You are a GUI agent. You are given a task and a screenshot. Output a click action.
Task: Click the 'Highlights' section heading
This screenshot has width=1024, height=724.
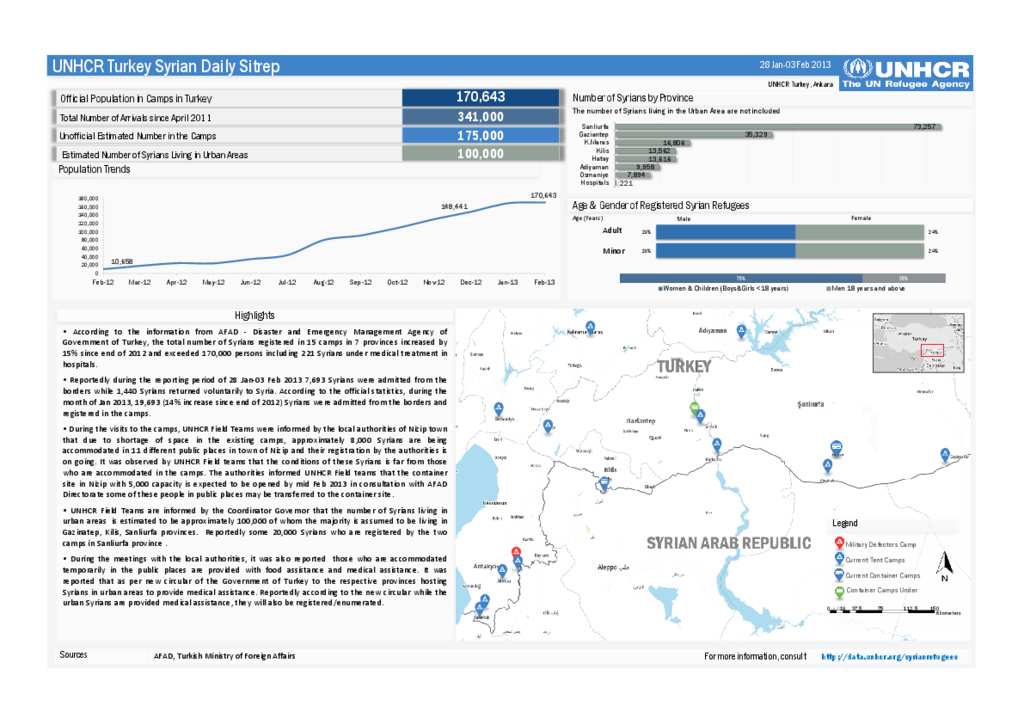(x=255, y=315)
